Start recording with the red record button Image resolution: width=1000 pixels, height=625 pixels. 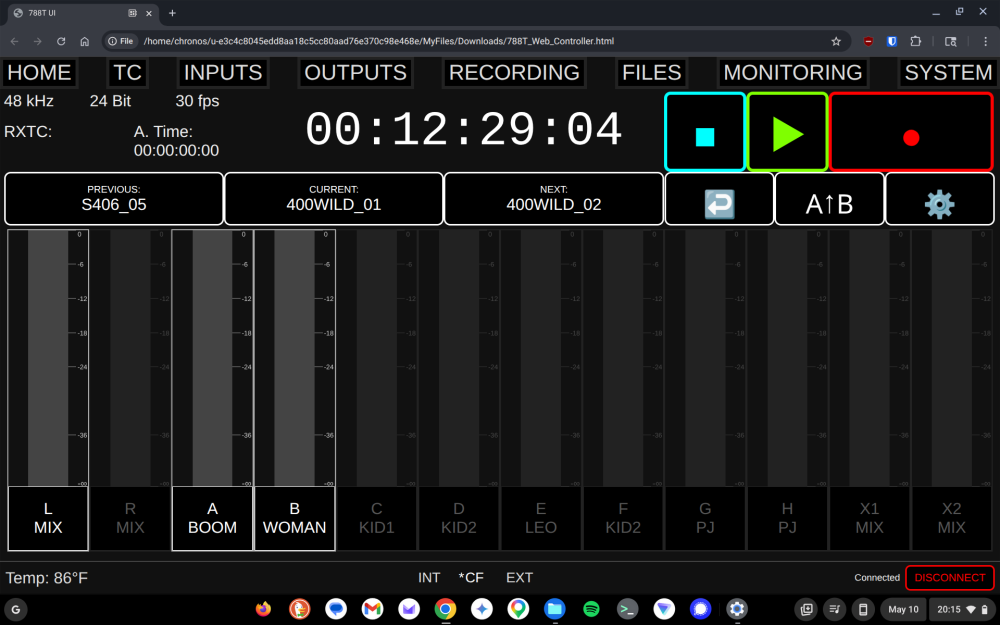coord(911,132)
